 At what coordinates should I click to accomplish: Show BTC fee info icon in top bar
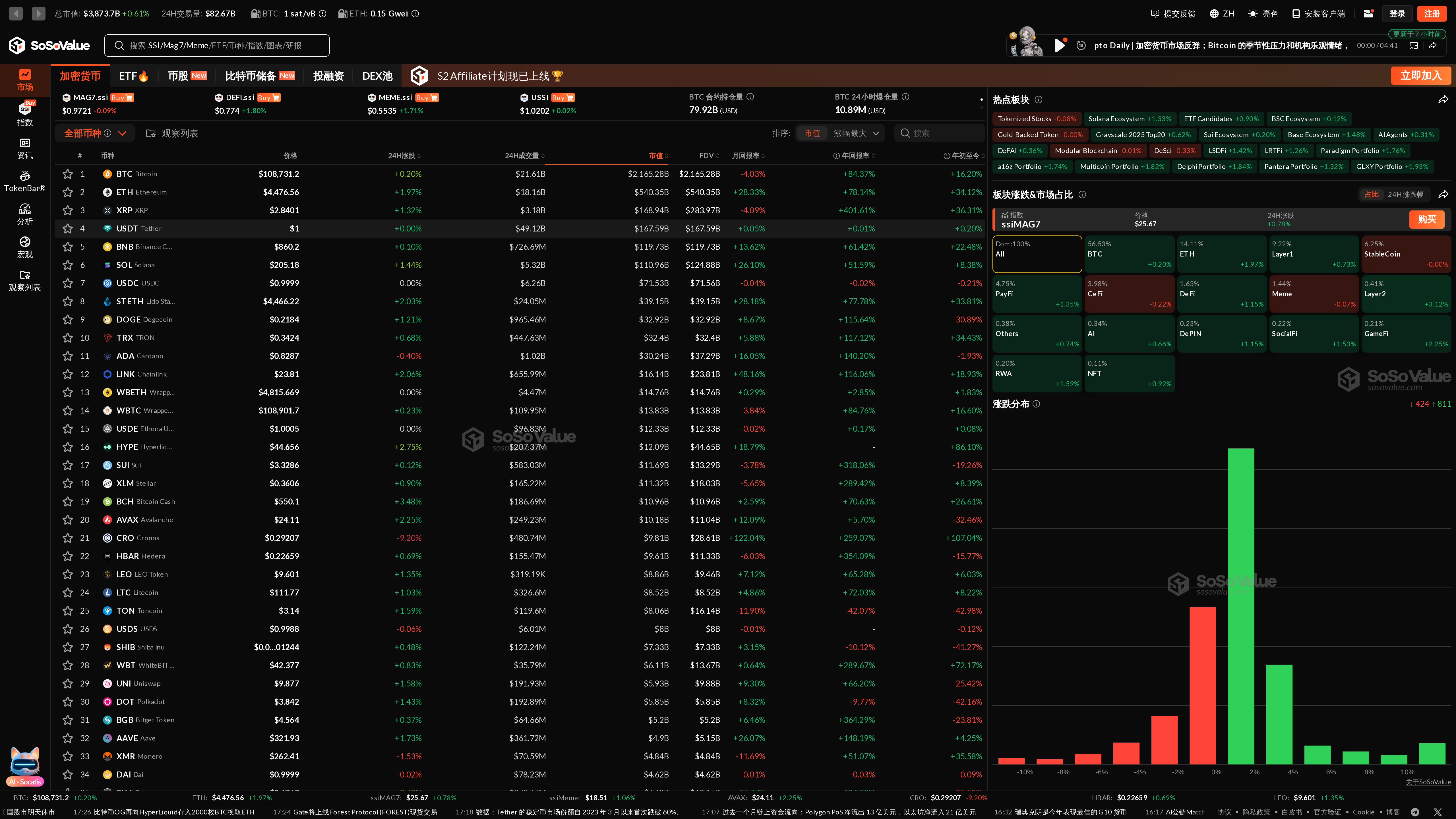323,14
